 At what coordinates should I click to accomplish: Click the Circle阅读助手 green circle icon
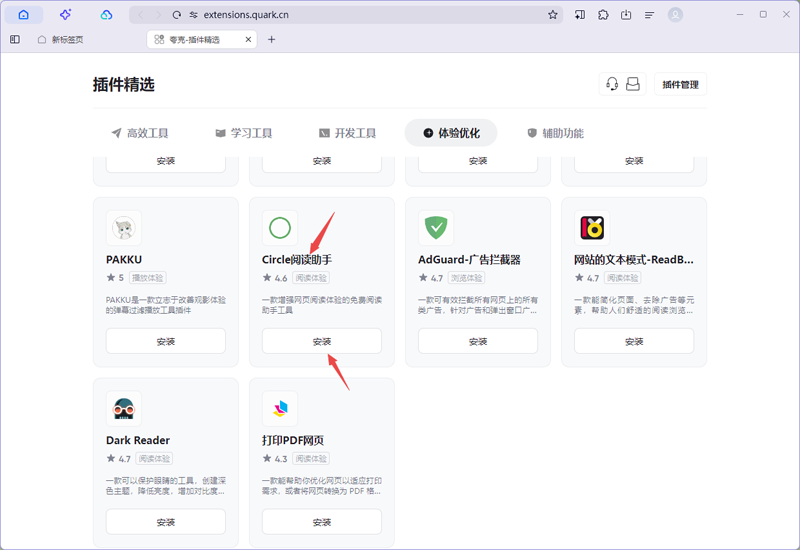280,228
